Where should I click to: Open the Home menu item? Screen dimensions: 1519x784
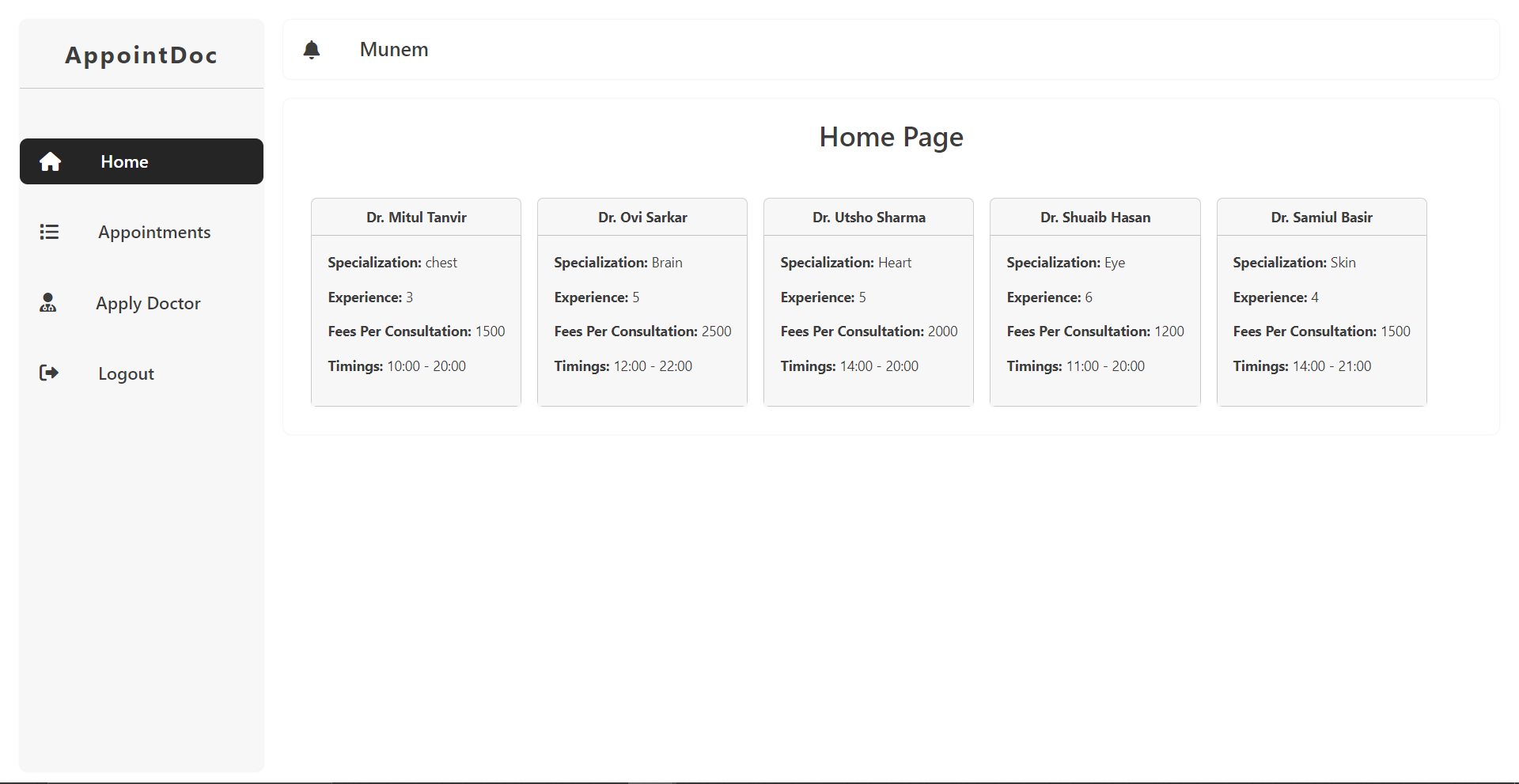click(x=142, y=161)
